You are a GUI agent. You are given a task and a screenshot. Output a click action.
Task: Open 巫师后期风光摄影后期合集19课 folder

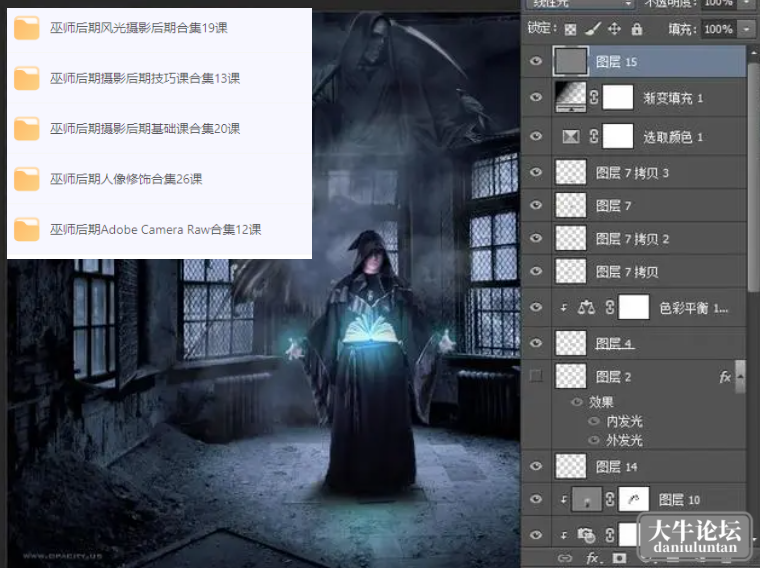(x=139, y=28)
